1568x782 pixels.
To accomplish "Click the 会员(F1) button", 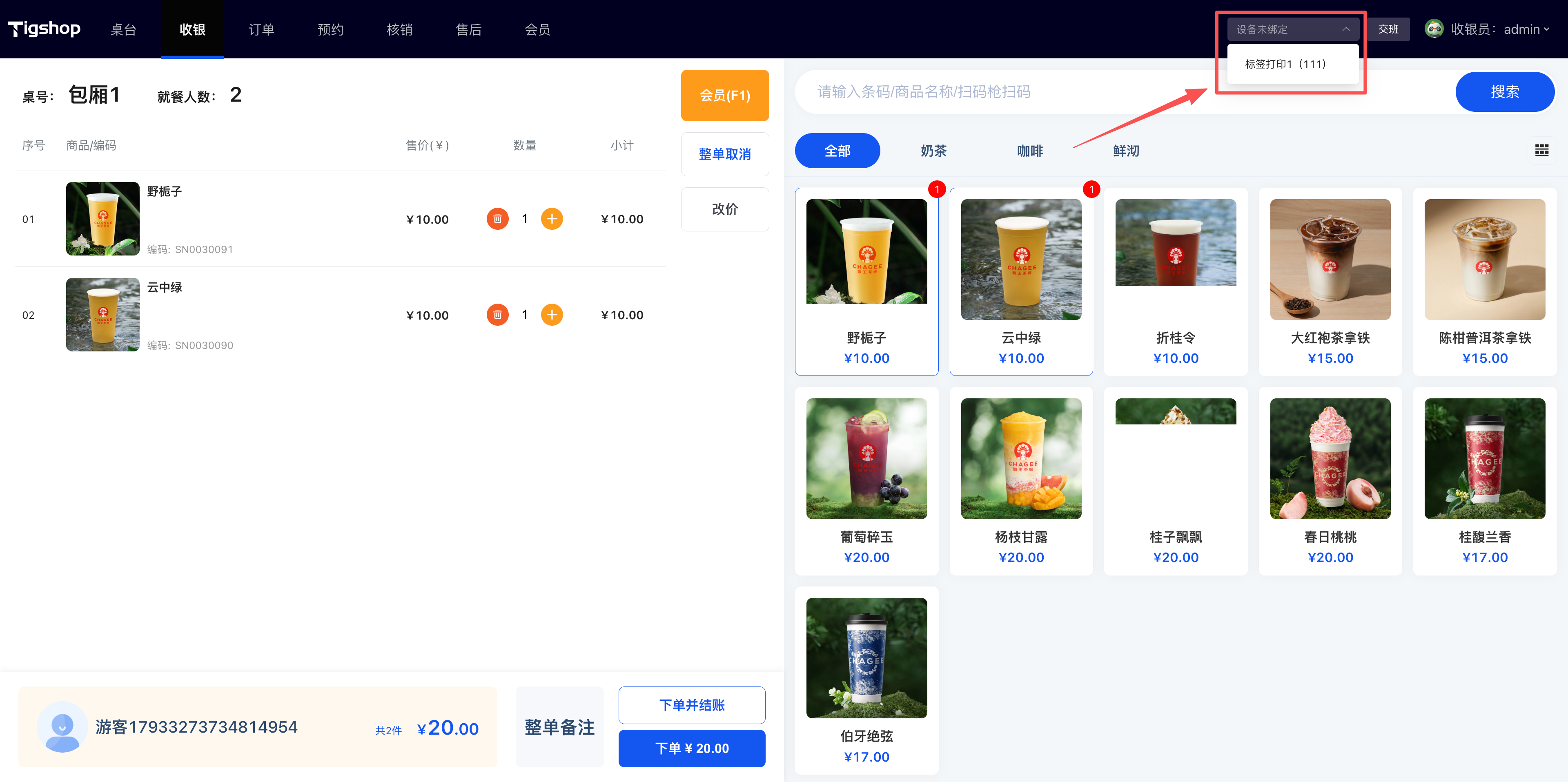I will (x=724, y=96).
